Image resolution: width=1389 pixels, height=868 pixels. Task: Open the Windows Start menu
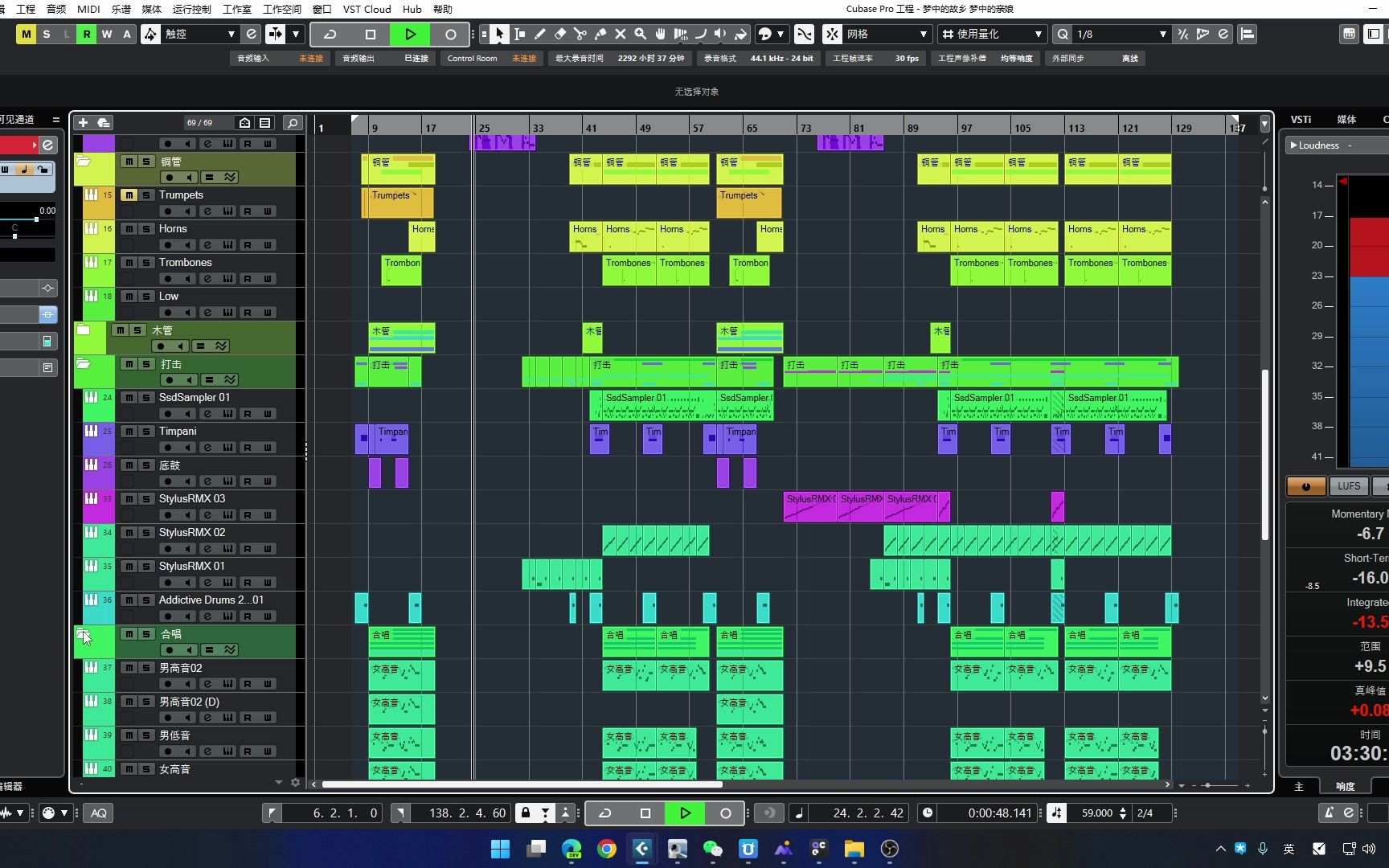point(500,849)
